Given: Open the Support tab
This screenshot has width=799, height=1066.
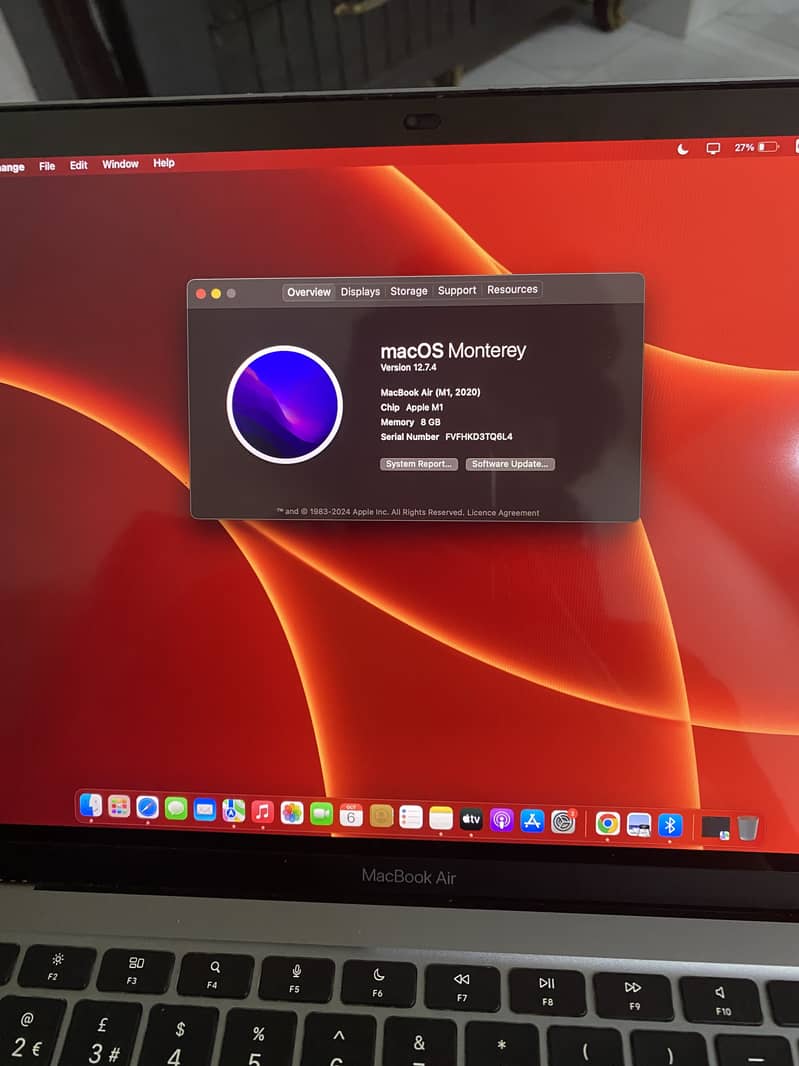Looking at the screenshot, I should point(457,290).
